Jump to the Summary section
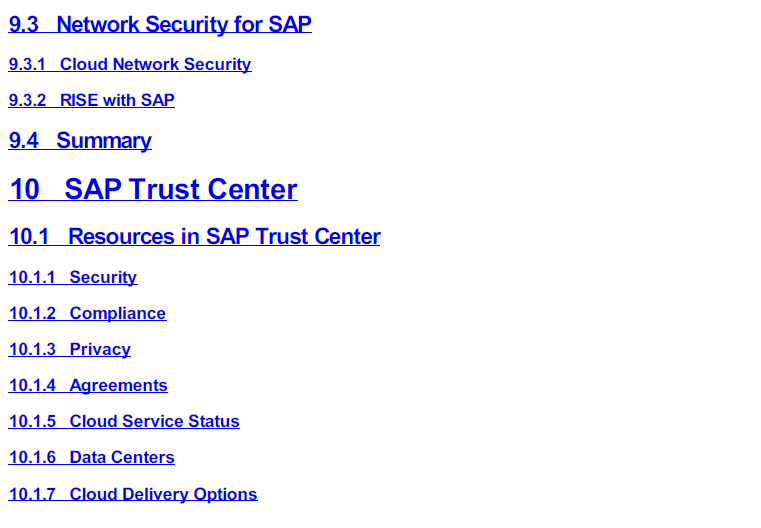761x528 pixels. [104, 141]
